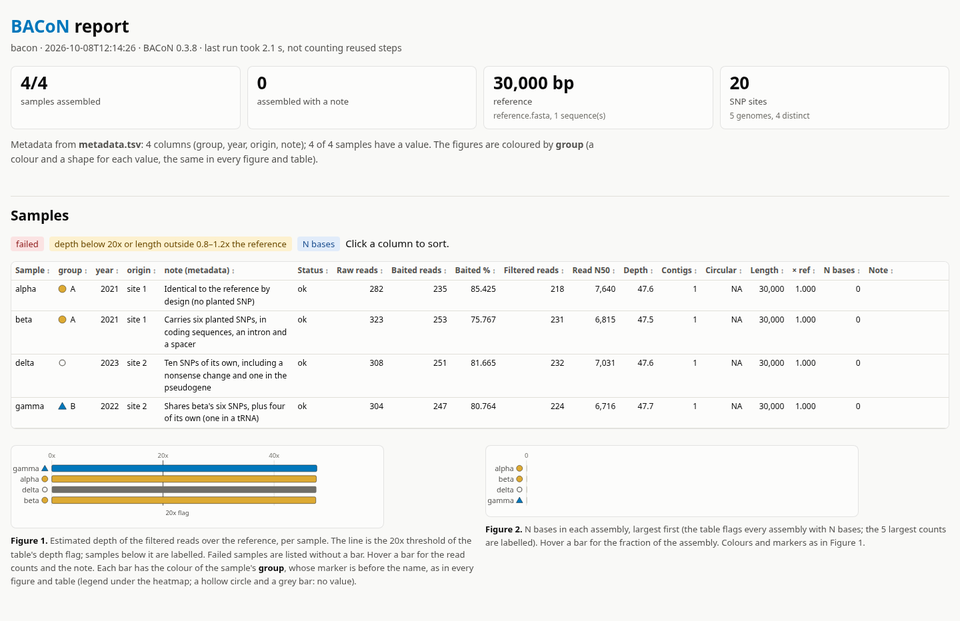Click the '0 assembled with a note' card
This screenshot has width=960, height=621.
tap(362, 97)
